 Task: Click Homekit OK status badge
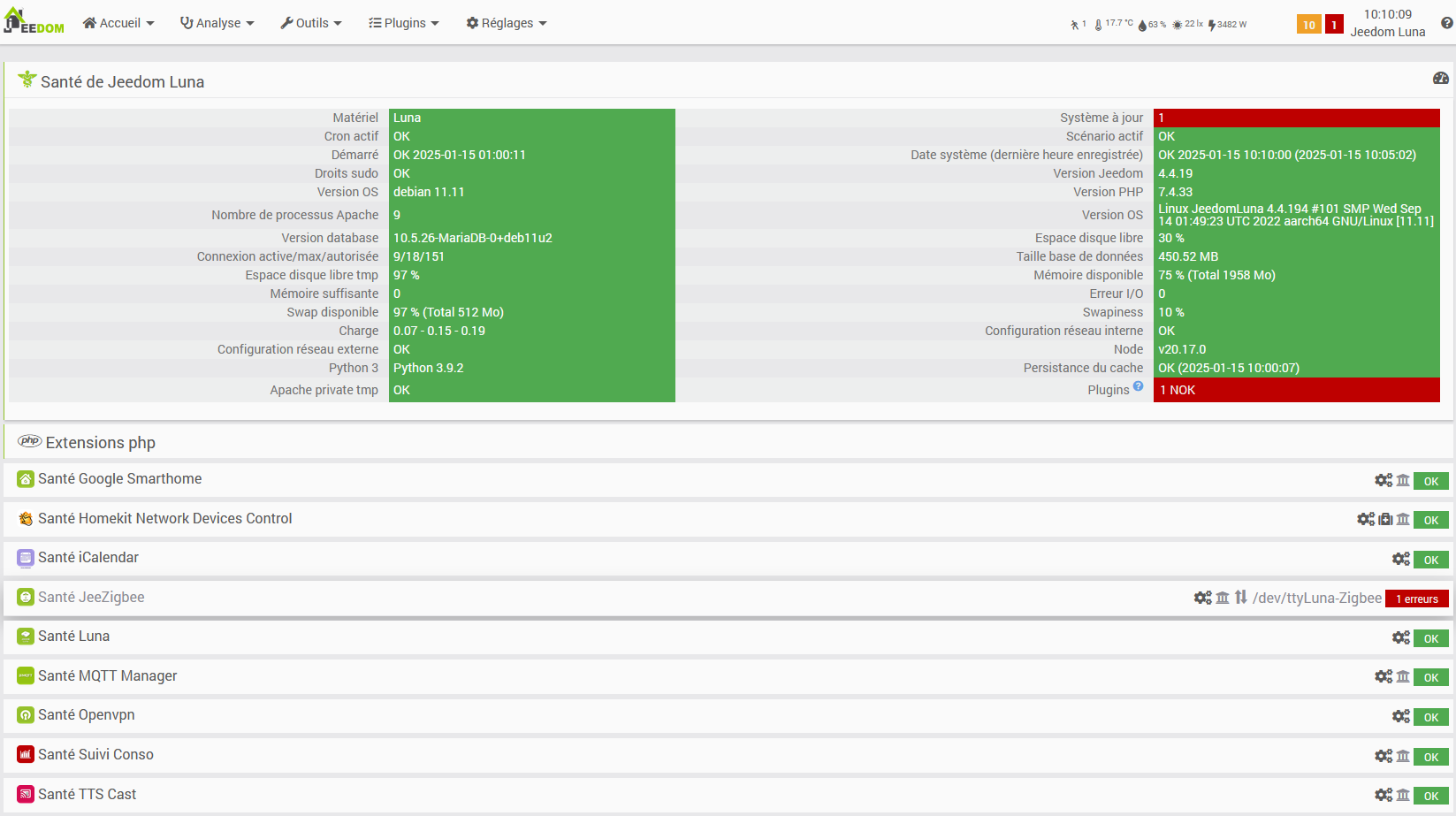tap(1431, 520)
